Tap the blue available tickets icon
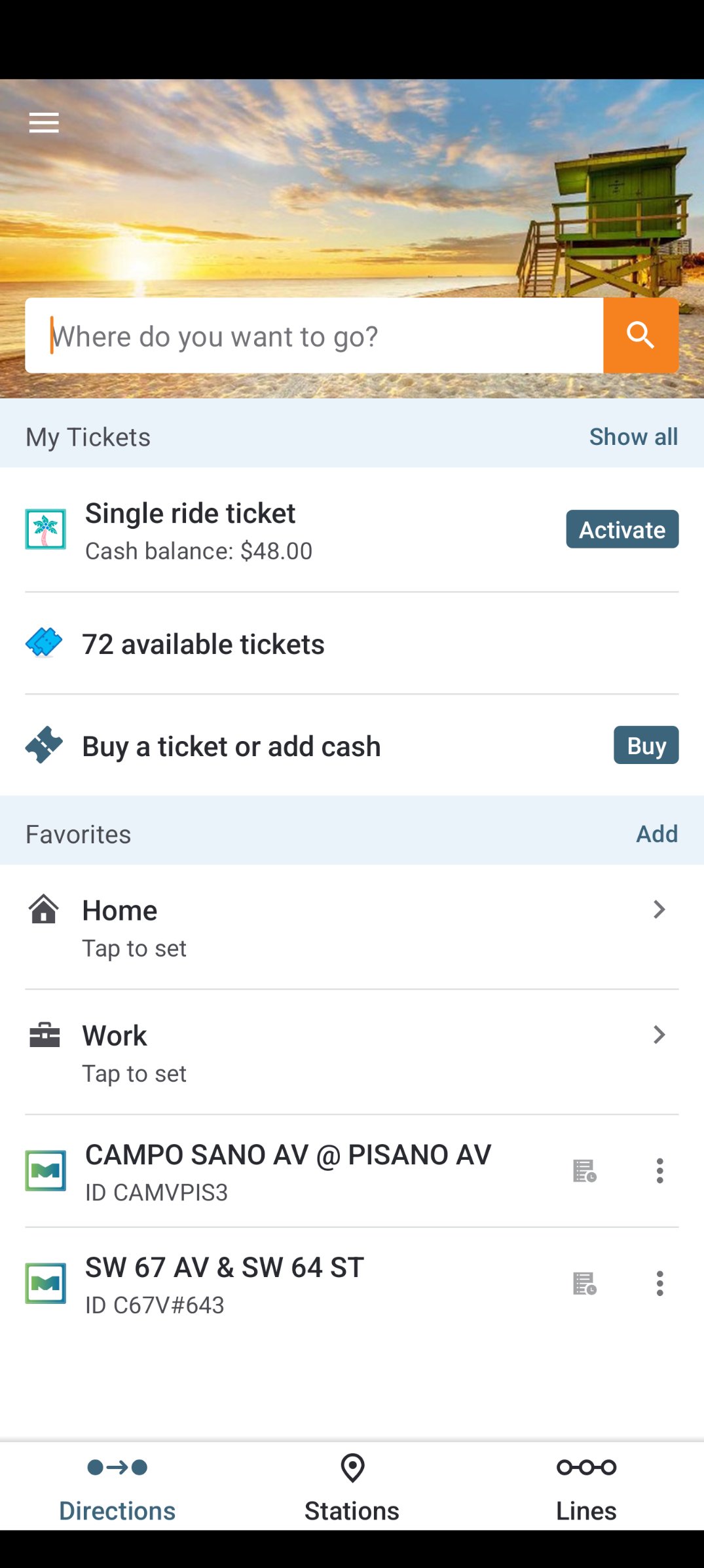This screenshot has height=1568, width=704. pyautogui.click(x=44, y=643)
